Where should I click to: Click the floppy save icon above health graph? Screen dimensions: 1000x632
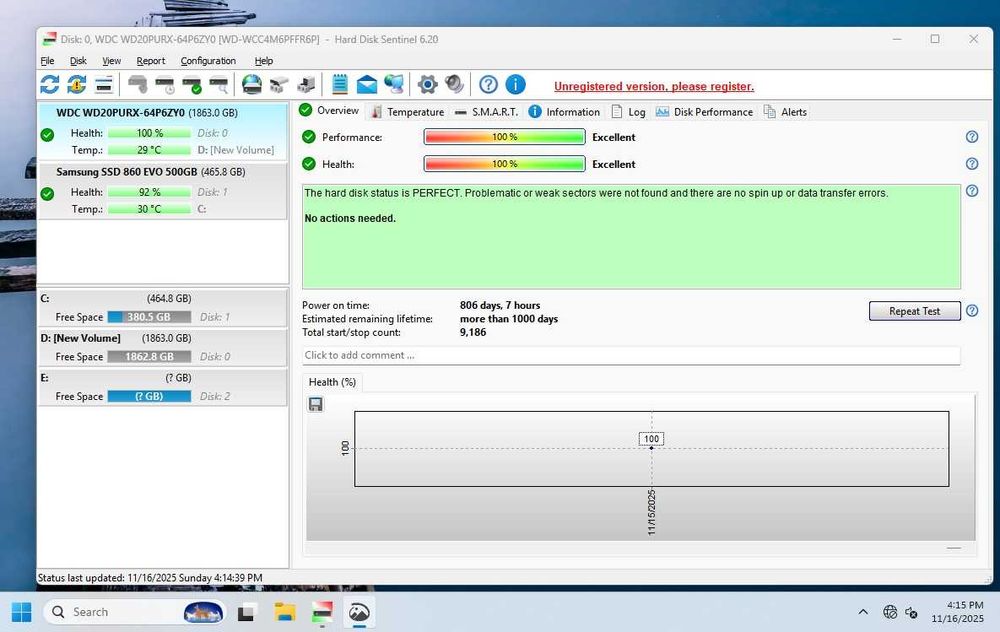pos(316,404)
